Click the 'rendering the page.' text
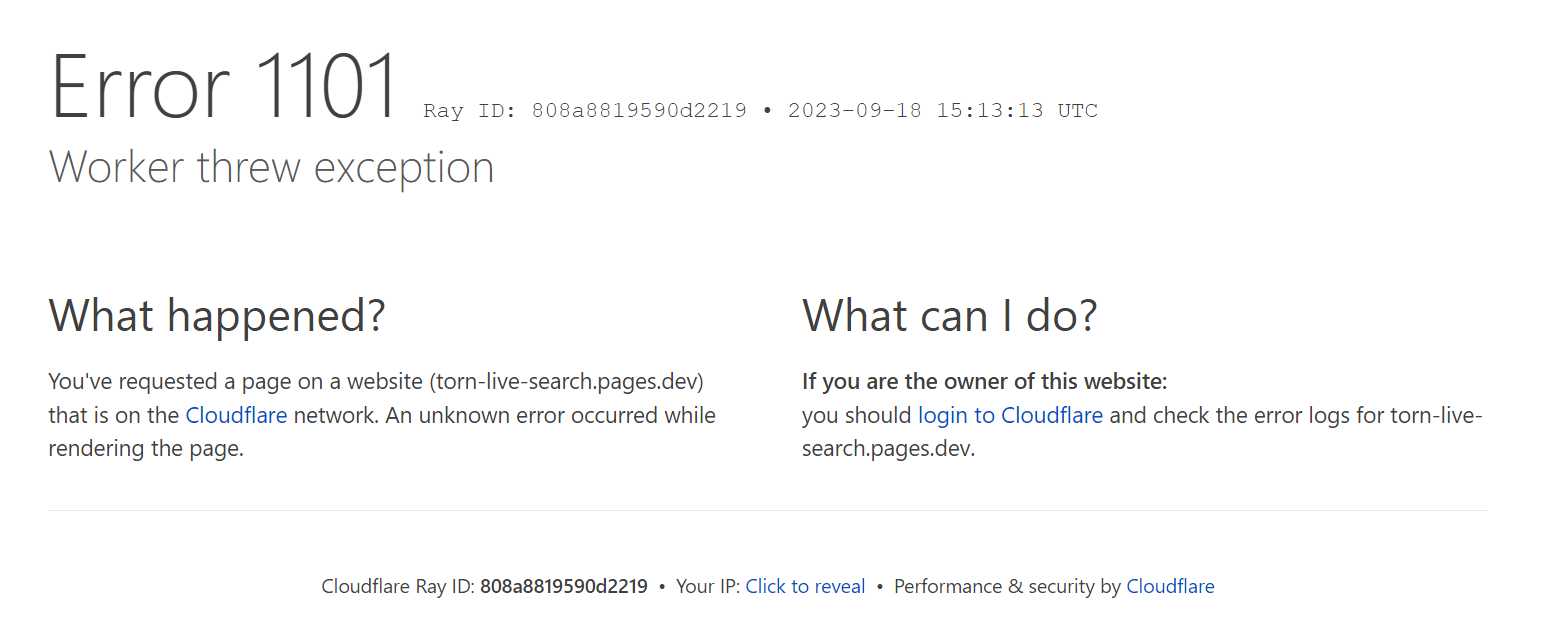The image size is (1563, 639). (146, 449)
